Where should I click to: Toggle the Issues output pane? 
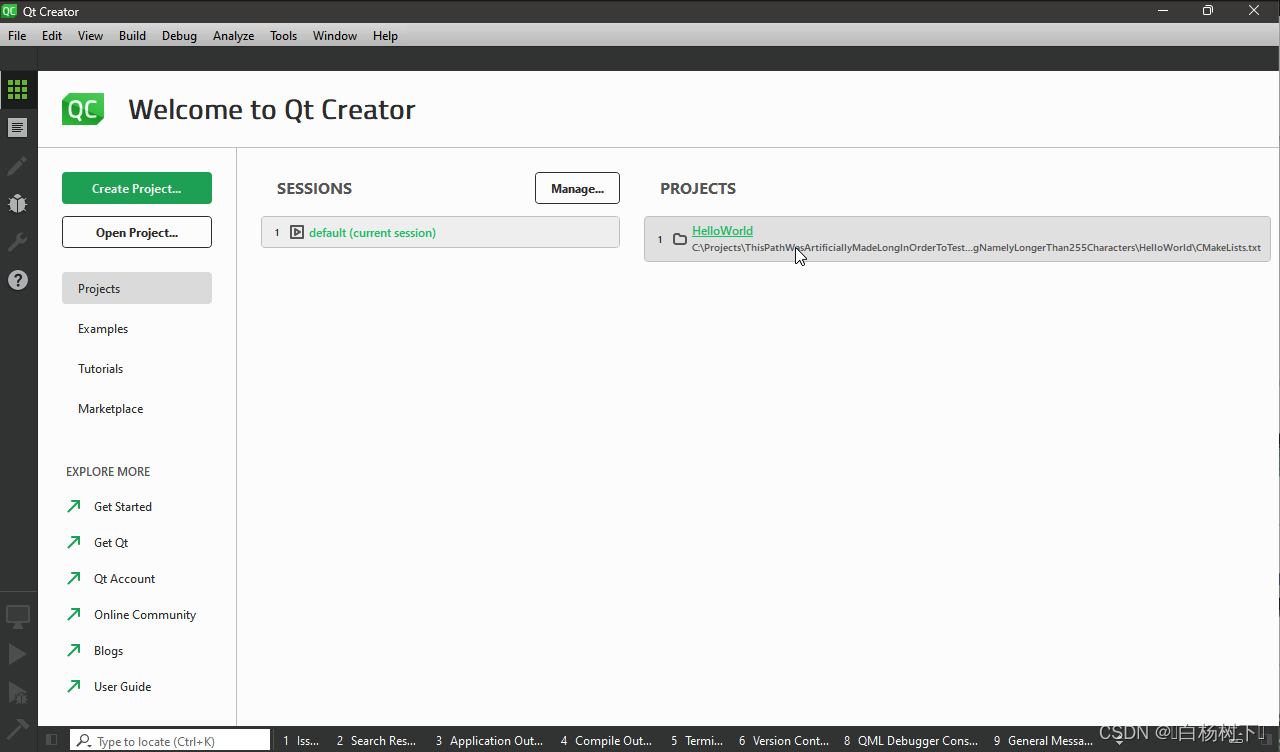click(x=300, y=740)
